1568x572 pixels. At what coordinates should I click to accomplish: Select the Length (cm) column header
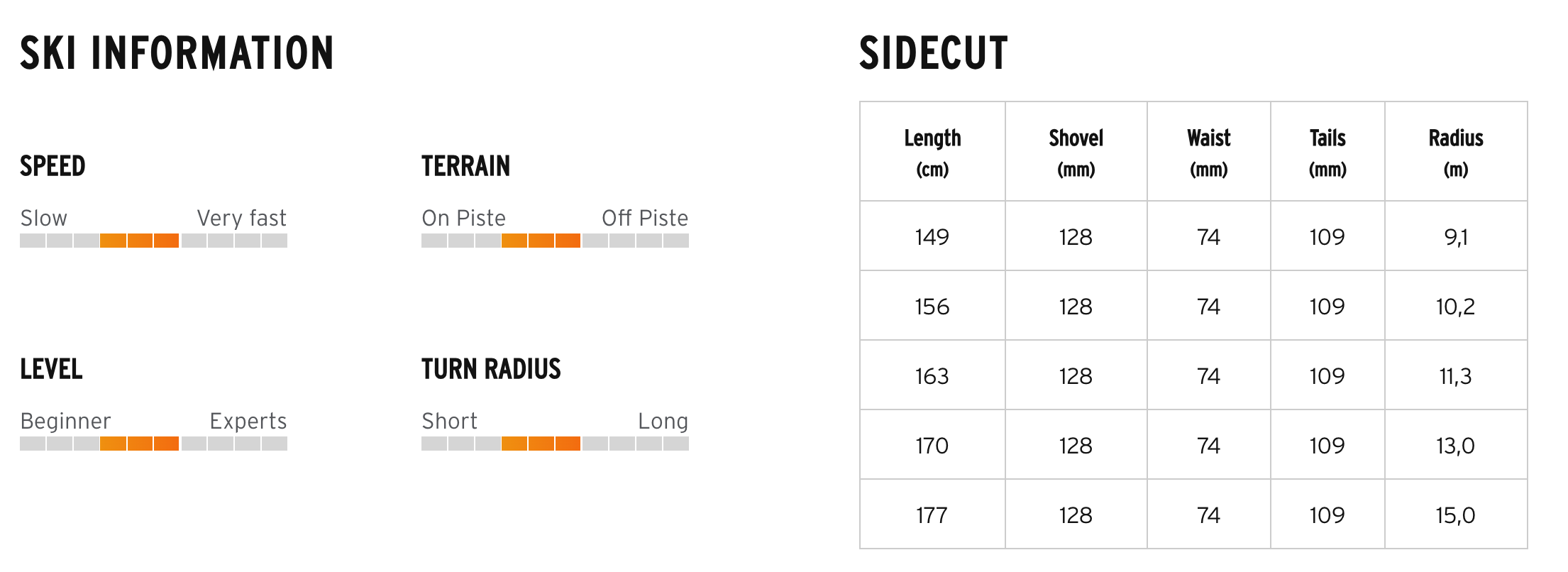pos(932,152)
